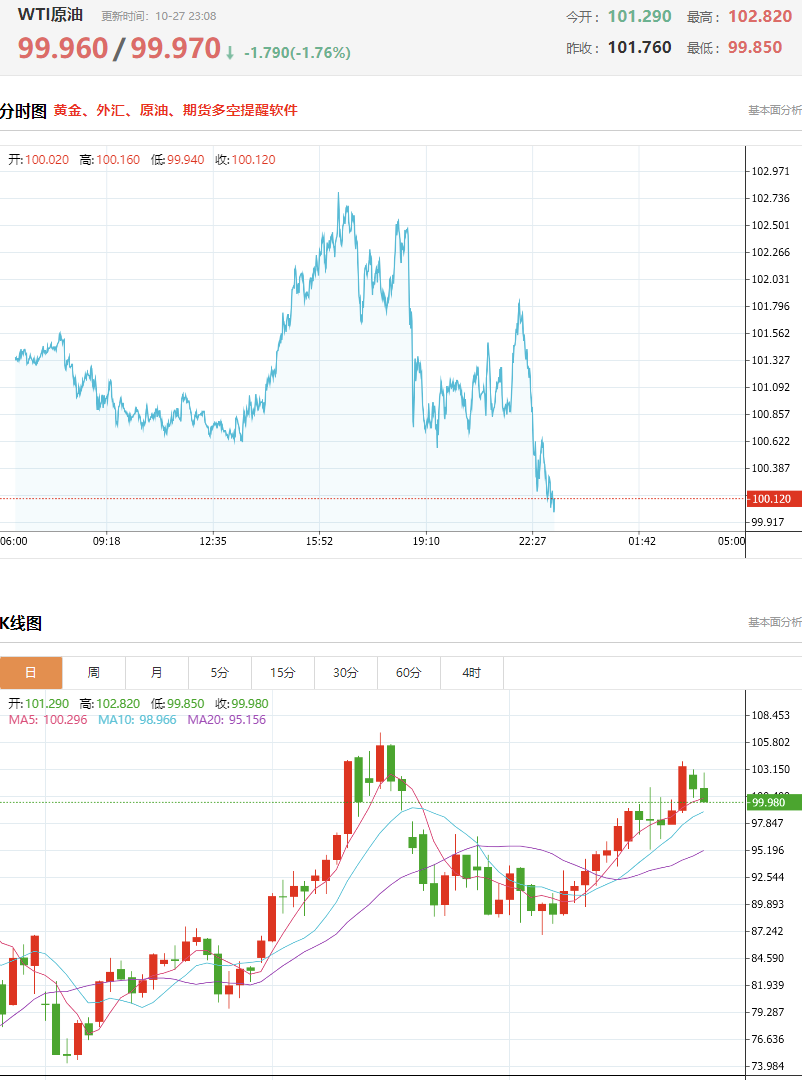Click the WTI原油 title
Screen dimensions: 802x1080
point(50,14)
